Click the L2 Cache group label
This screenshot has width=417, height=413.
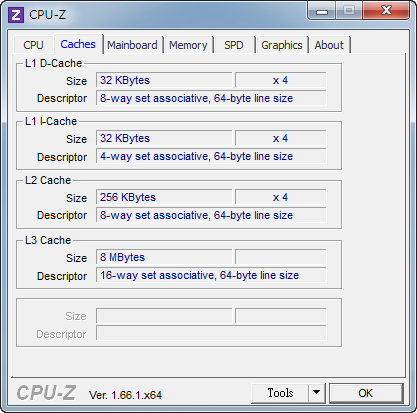pos(48,180)
